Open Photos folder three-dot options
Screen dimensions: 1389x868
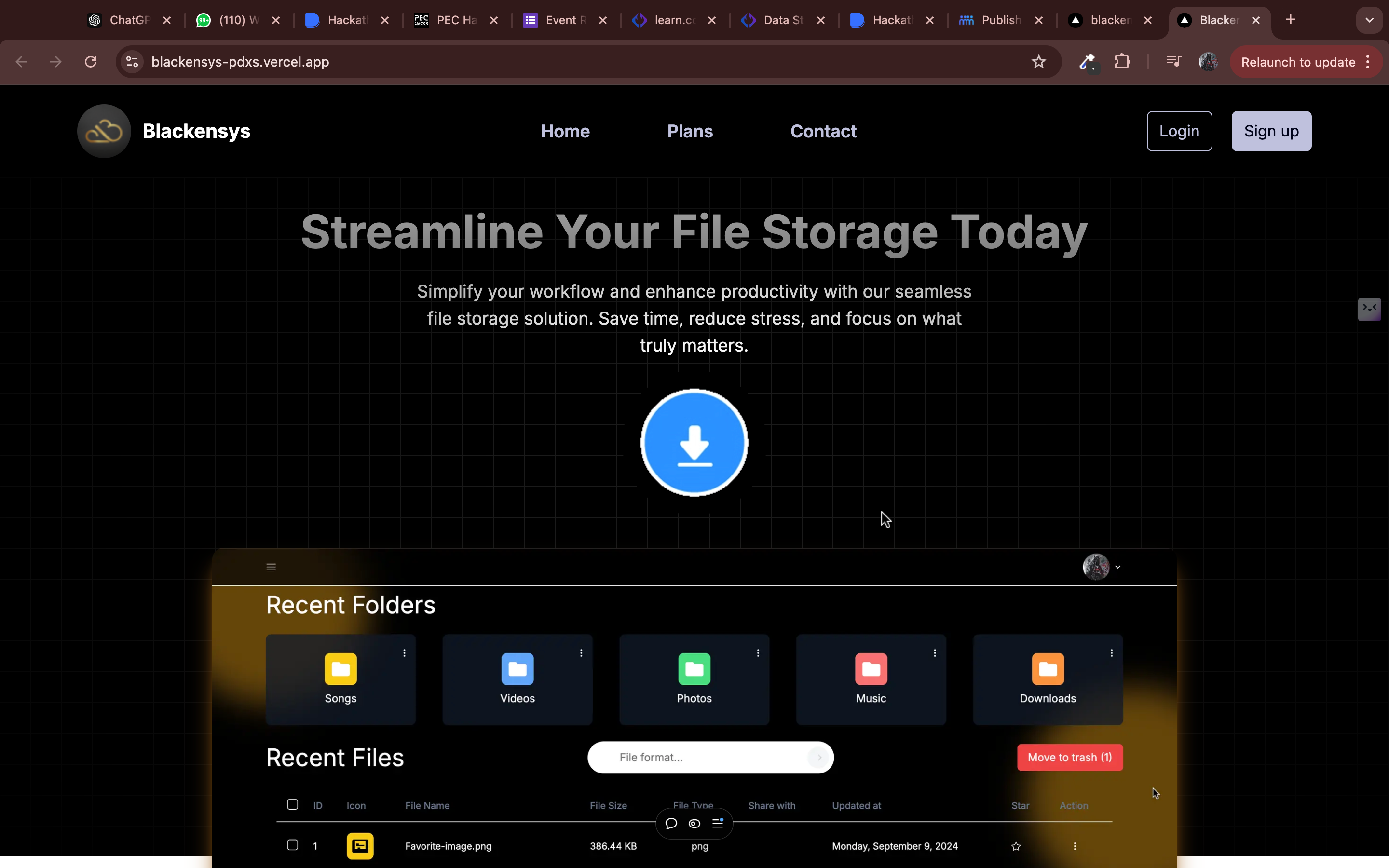click(758, 653)
